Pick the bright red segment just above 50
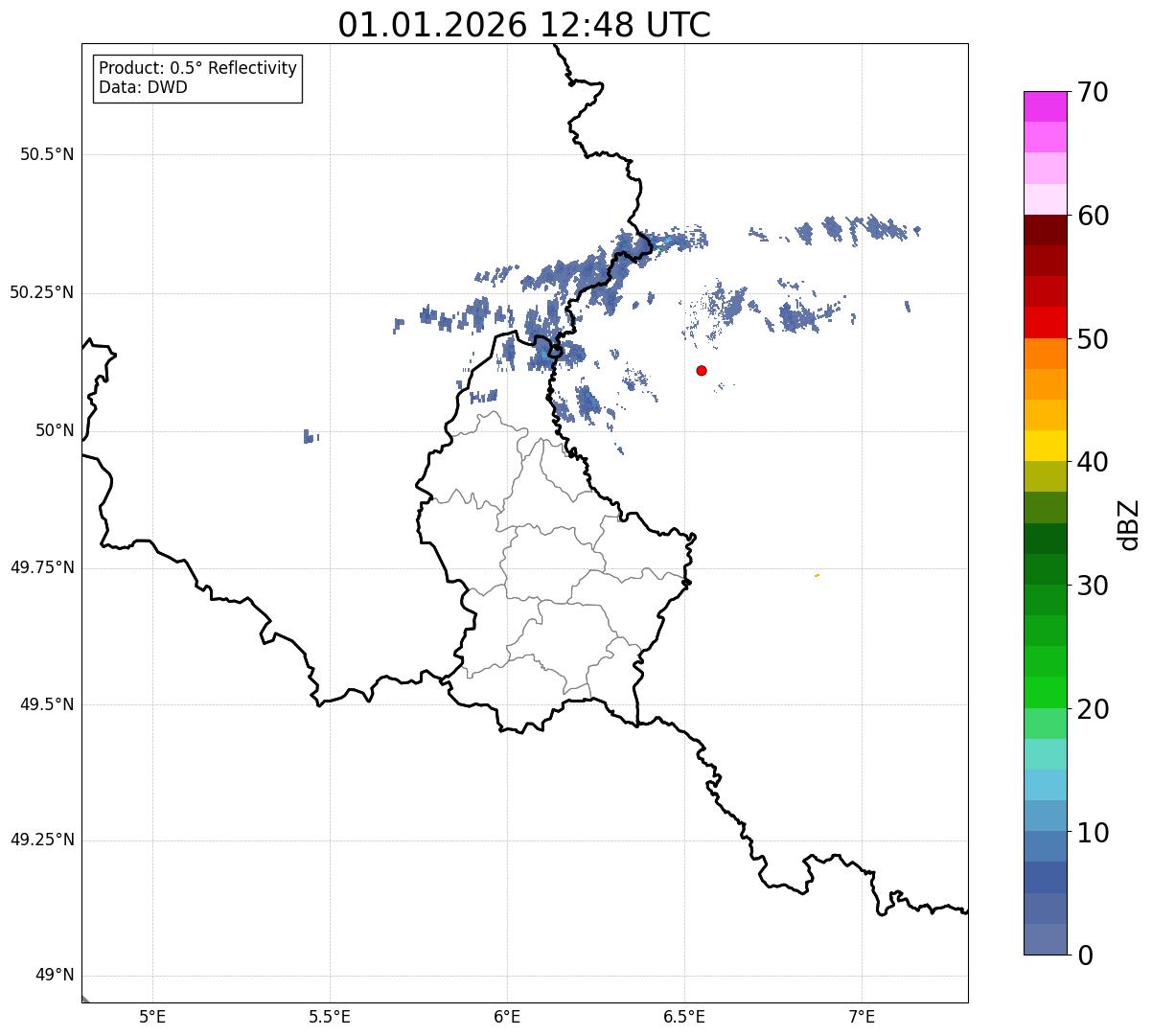 point(1045,323)
